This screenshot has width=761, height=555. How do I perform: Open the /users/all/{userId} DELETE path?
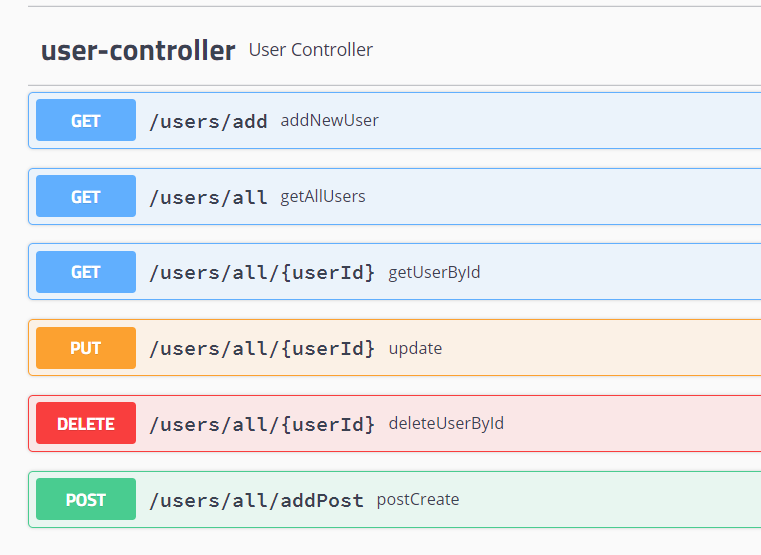point(262,424)
